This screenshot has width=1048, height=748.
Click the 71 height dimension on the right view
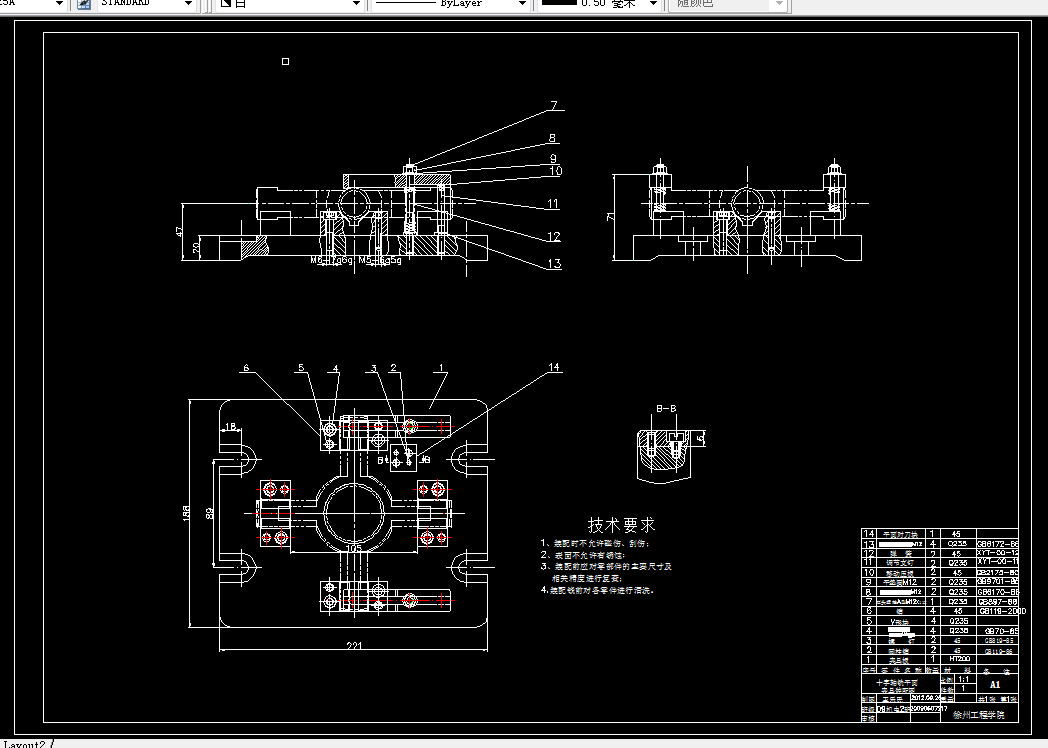tap(610, 217)
